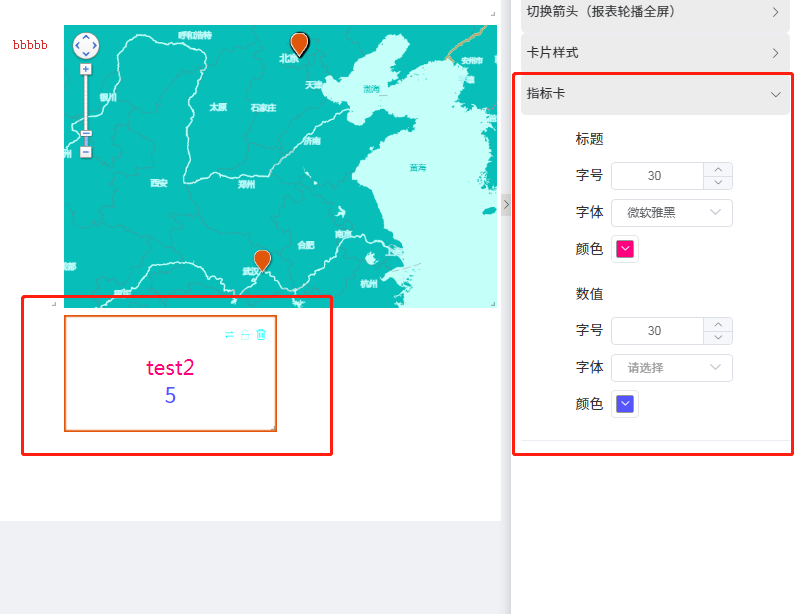Increase 数值 字号 with up arrow
Screen dimensions: 800x614
click(x=718, y=325)
